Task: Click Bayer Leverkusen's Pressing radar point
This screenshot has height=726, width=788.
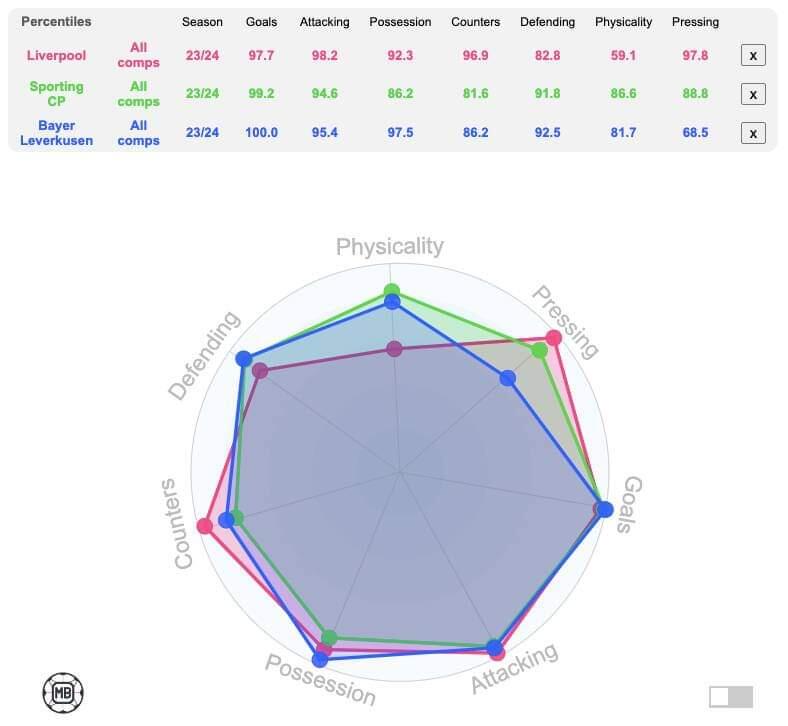Action: pos(508,378)
